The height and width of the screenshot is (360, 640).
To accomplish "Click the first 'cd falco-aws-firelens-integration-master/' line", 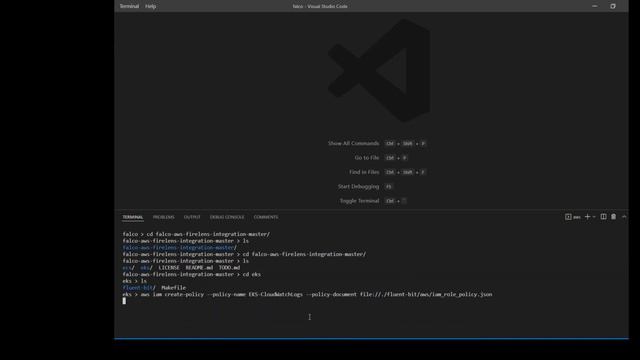I will click(196, 234).
